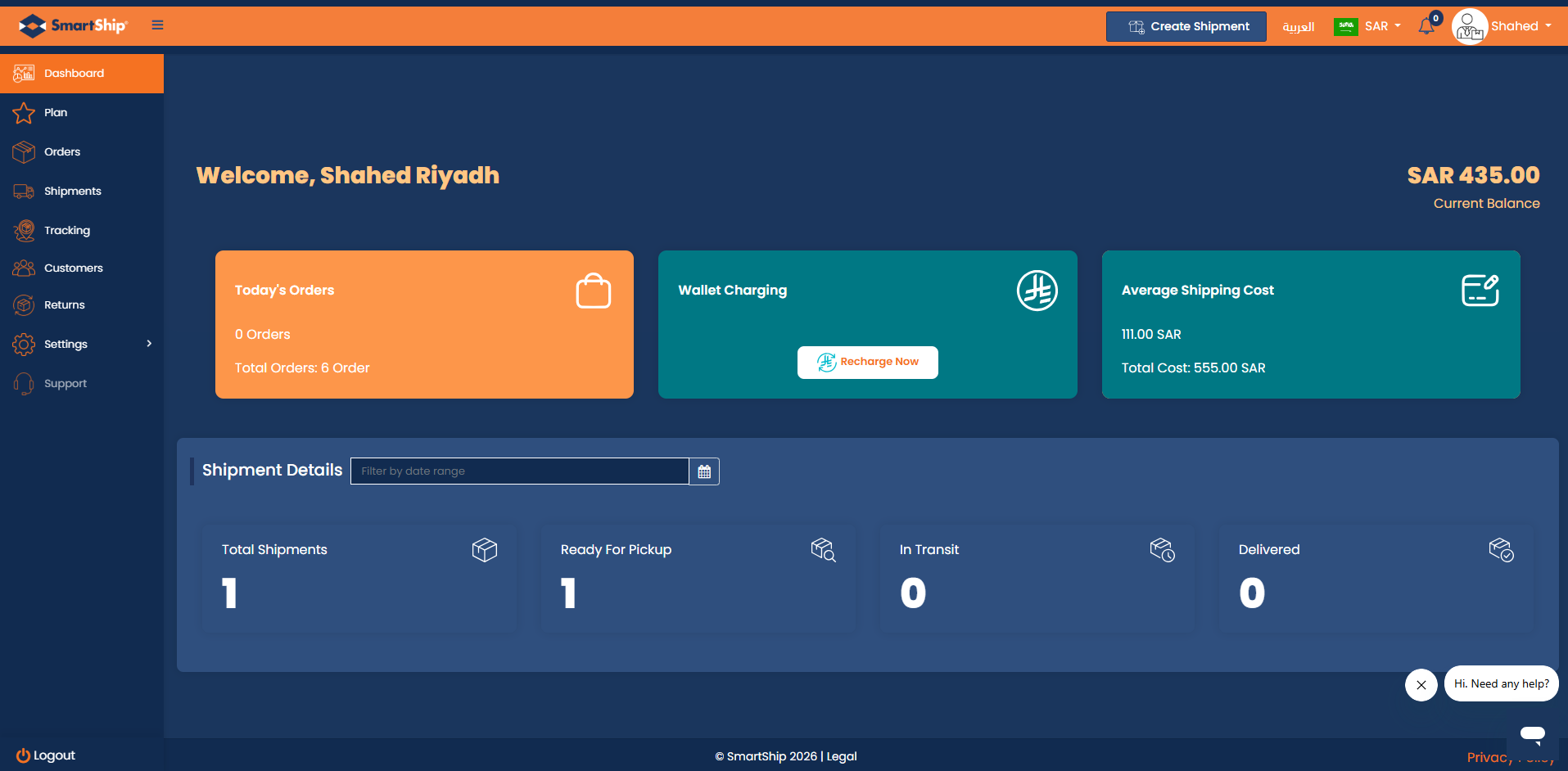Click the Total Shipments box icon
Image resolution: width=1568 pixels, height=771 pixels.
pyautogui.click(x=485, y=550)
